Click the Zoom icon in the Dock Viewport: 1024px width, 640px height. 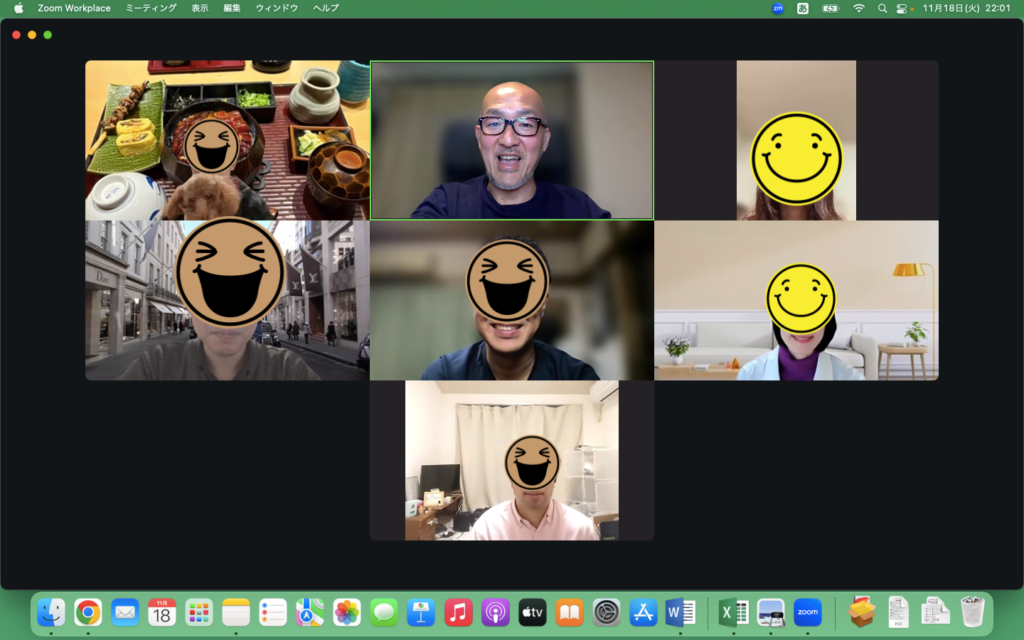click(x=807, y=612)
